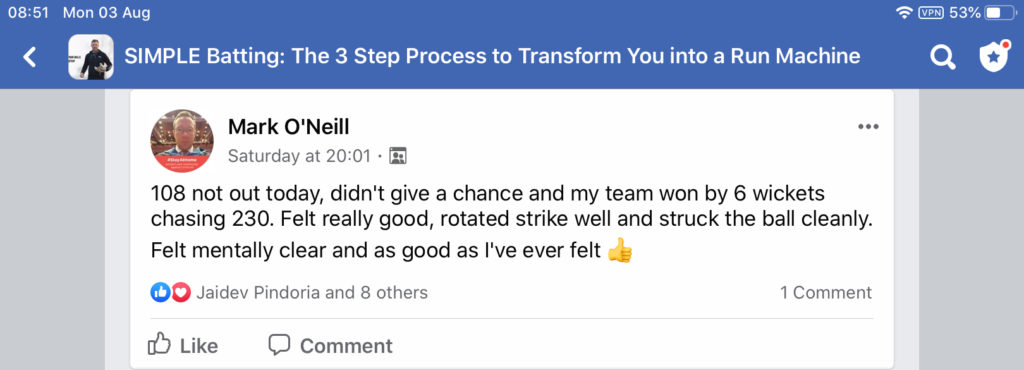Tap the group audience icon beside timestamp

pos(397,156)
